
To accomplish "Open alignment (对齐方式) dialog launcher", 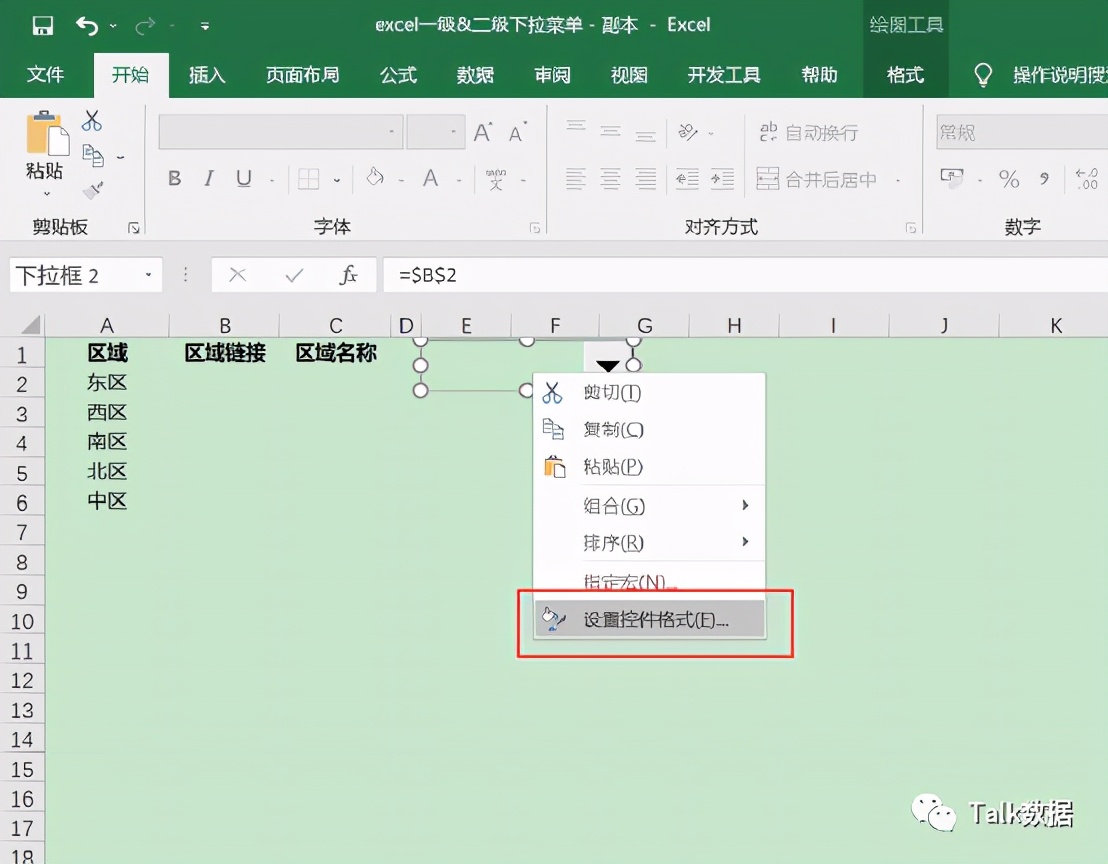I will (911, 227).
